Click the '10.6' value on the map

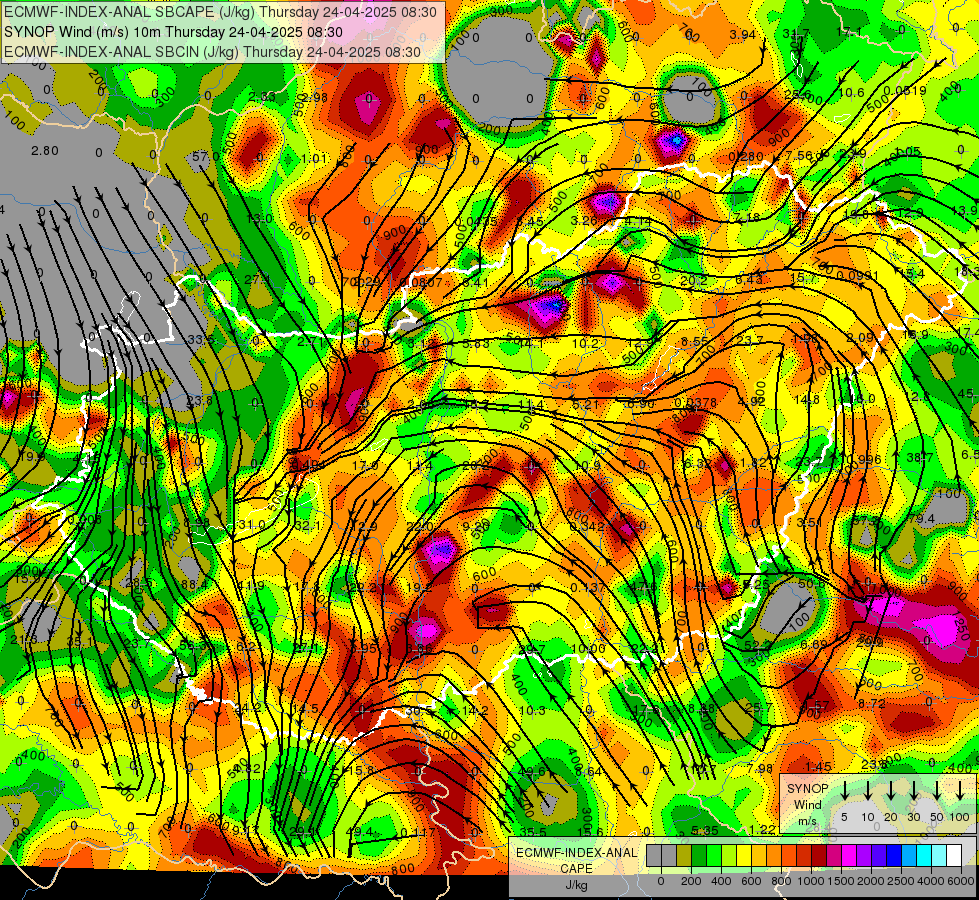[x=851, y=93]
